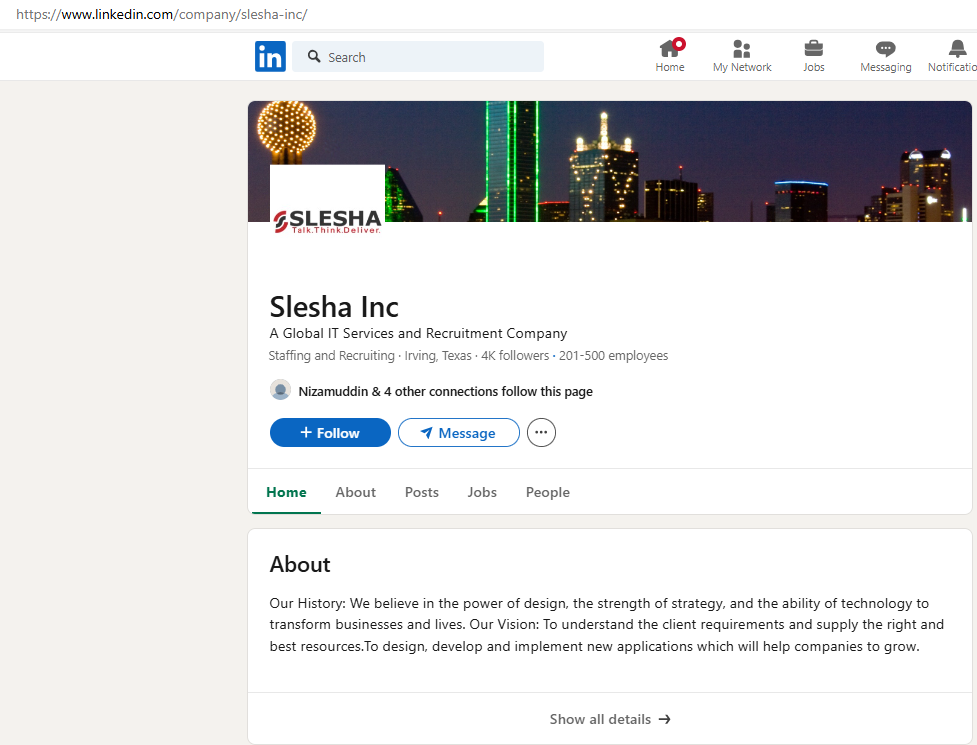Message Slesha Inc
The image size is (977, 745).
click(x=458, y=433)
